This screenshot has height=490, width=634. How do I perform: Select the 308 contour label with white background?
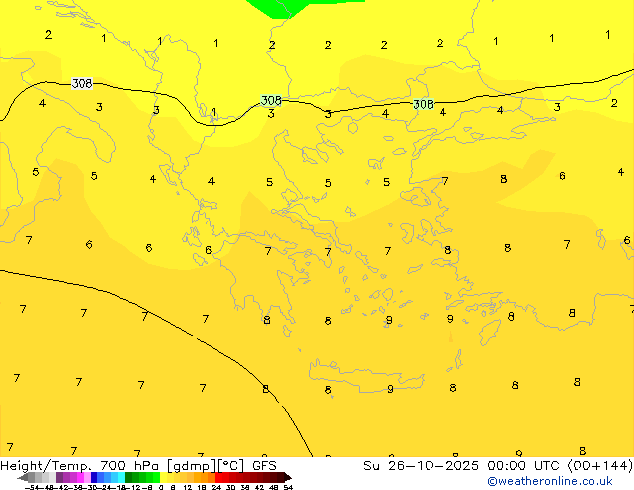[82, 83]
